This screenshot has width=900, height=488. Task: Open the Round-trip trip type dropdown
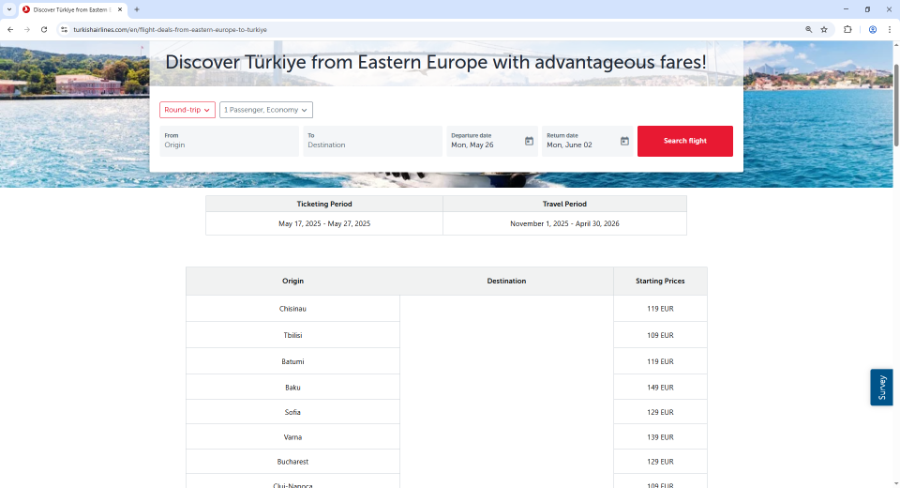[187, 110]
